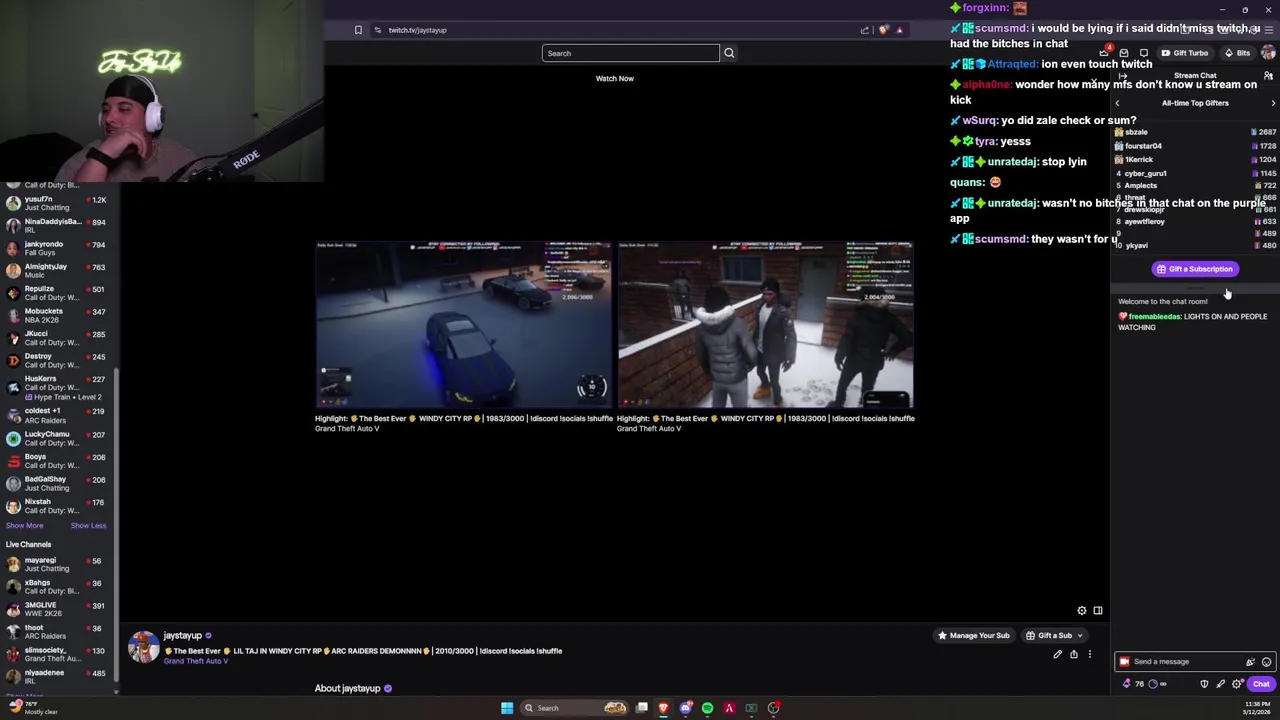Open Spotify from the taskbar

[707, 708]
